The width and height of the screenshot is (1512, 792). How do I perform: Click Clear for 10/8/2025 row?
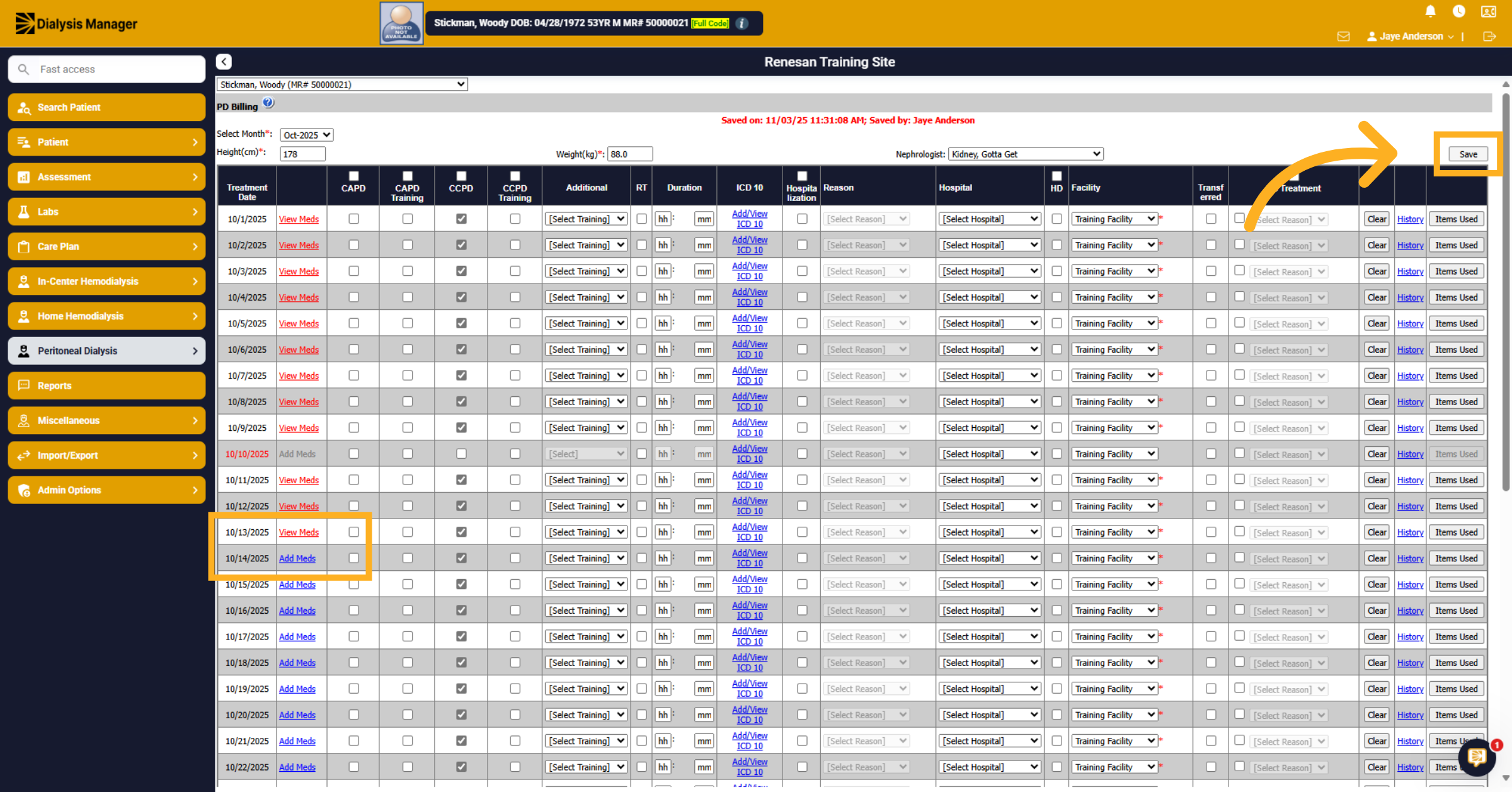[1377, 402]
